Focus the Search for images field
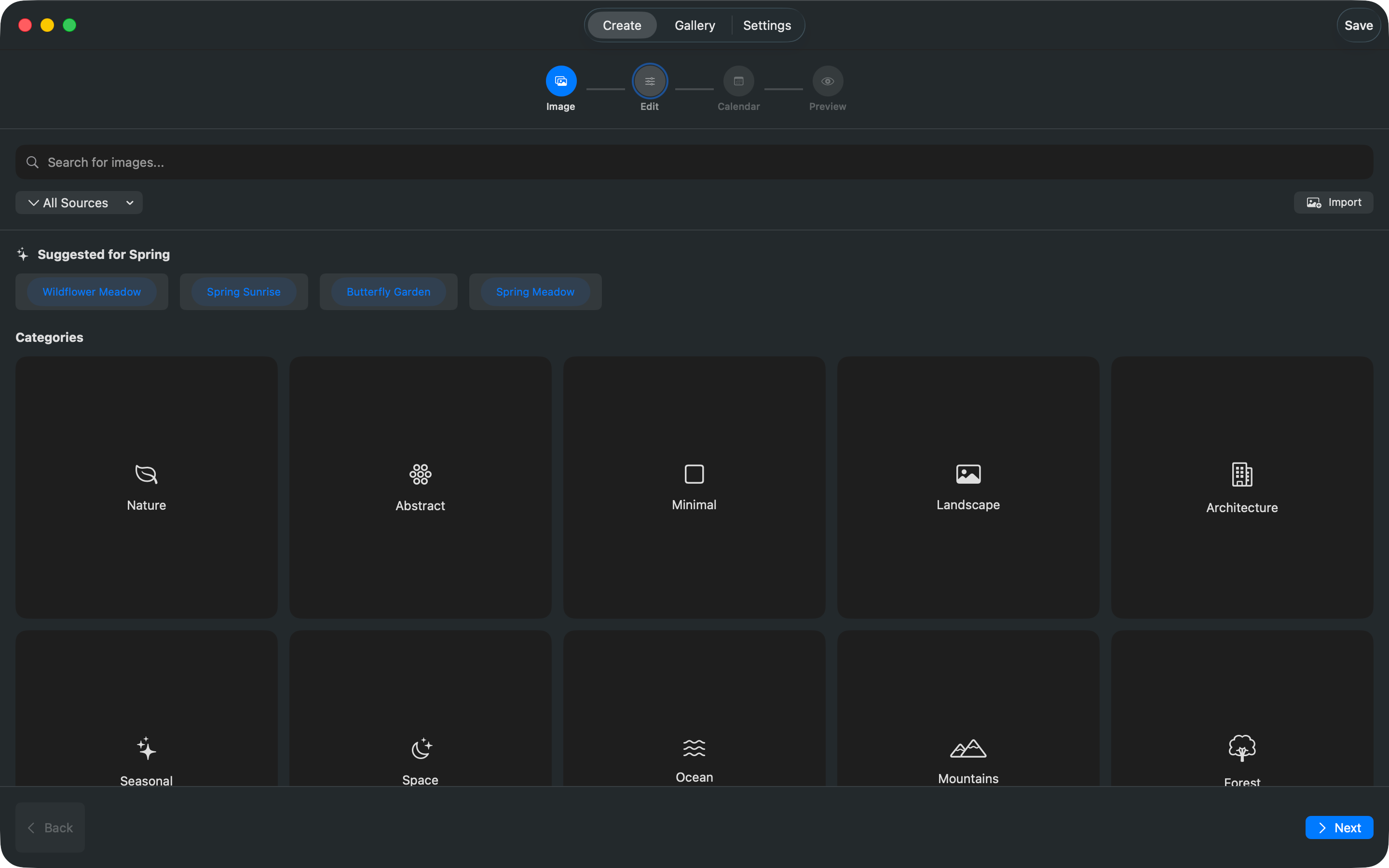 coord(694,163)
